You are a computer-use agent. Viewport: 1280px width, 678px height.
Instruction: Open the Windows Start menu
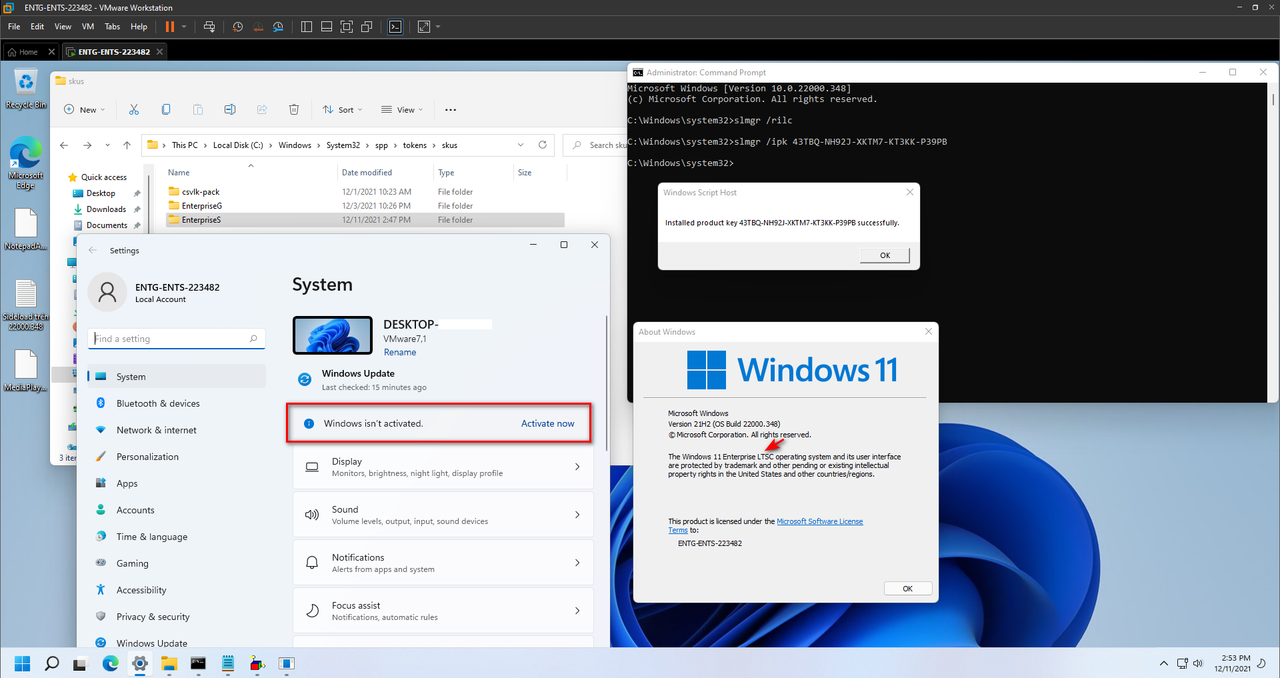[22, 662]
